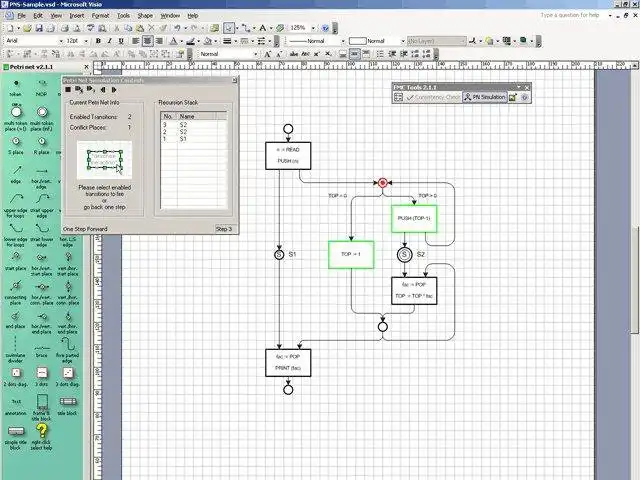Open the Arial font name dropdown
This screenshot has width=640, height=480.
pos(61,41)
